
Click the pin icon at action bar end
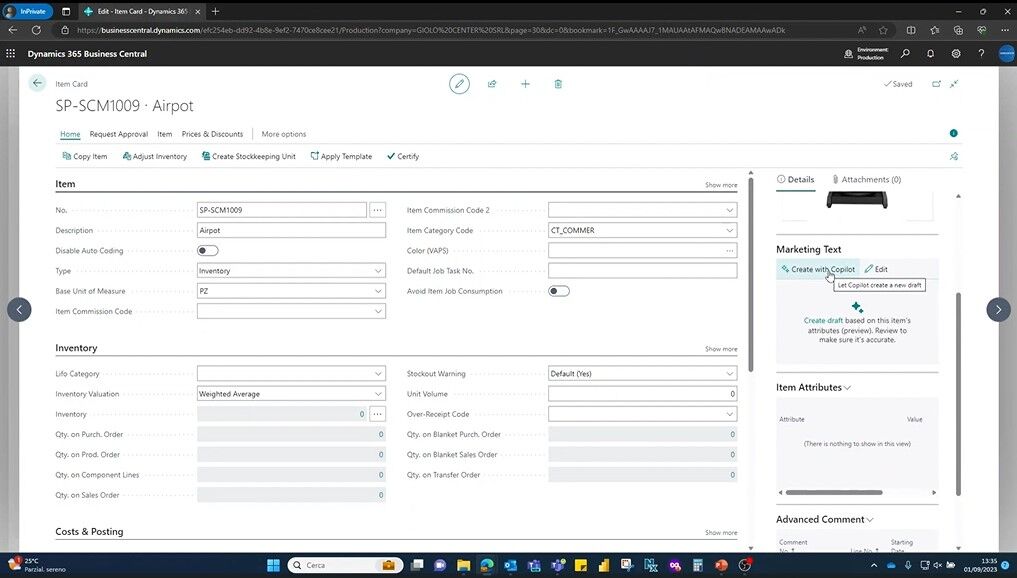coord(953,156)
